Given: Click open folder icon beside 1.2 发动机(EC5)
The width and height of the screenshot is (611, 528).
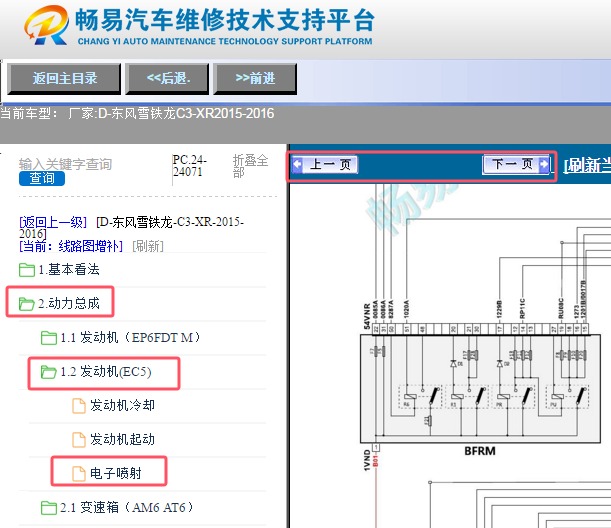Looking at the screenshot, I should [49, 372].
